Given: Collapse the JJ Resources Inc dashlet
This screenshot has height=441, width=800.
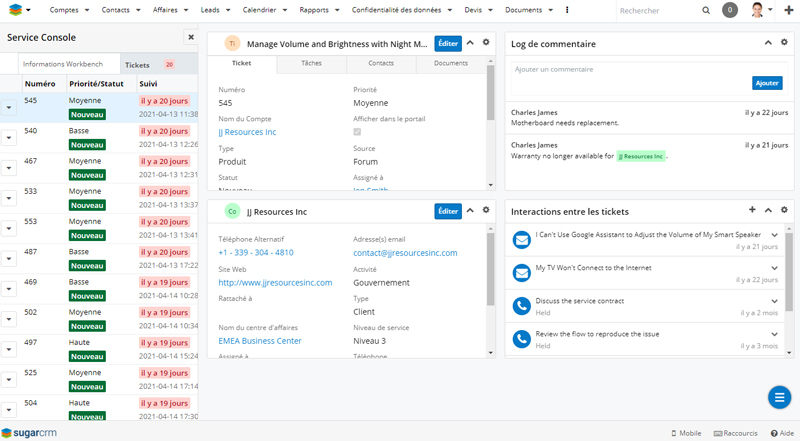Looking at the screenshot, I should [470, 210].
